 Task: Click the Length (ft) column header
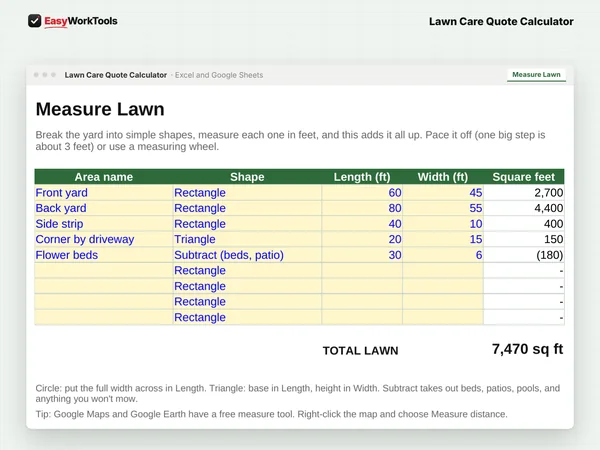click(x=362, y=177)
